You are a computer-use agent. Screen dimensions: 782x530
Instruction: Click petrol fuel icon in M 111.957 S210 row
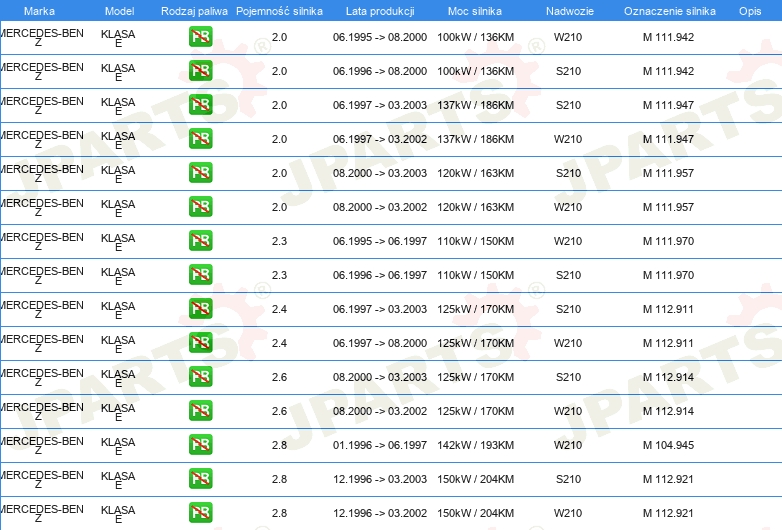tap(200, 173)
